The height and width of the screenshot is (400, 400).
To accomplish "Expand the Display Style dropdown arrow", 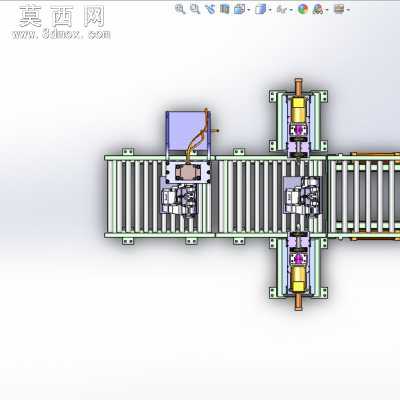I will coord(270,10).
